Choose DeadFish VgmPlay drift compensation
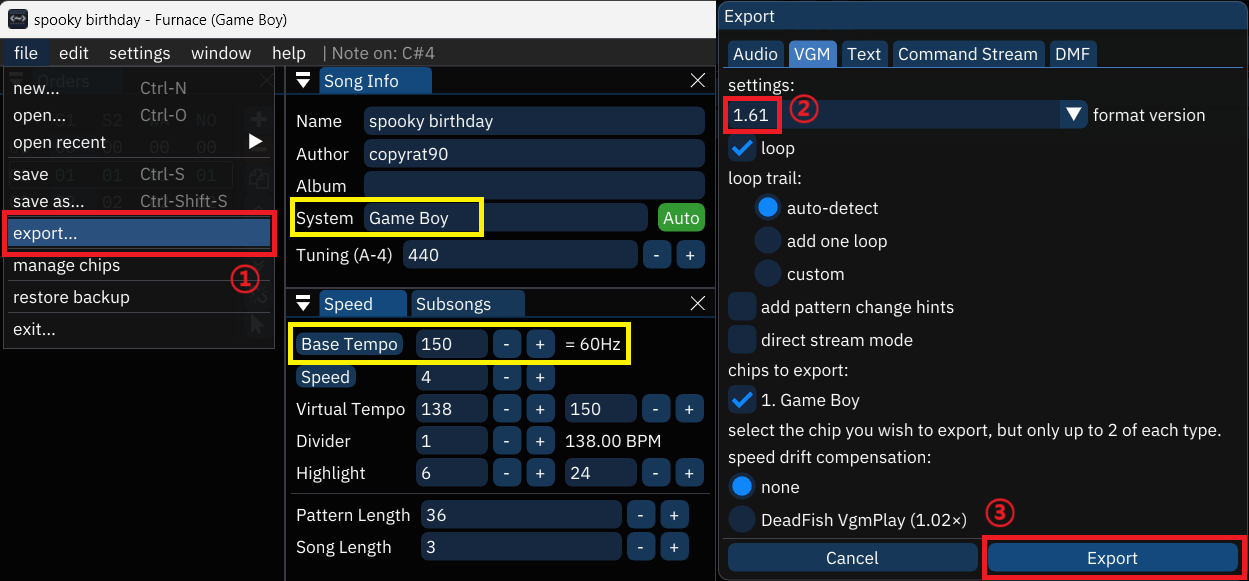Screen dimensions: 1249x581 pos(742,519)
